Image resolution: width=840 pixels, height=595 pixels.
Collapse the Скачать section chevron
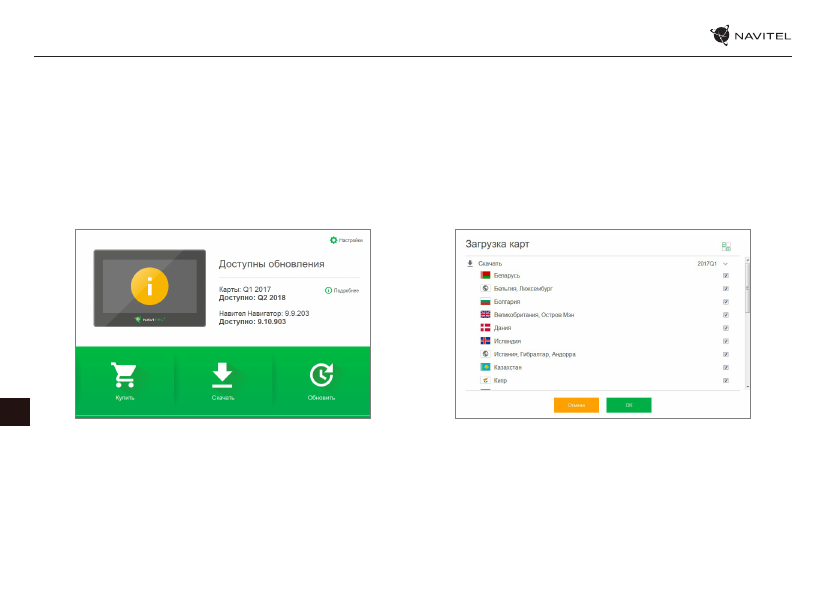tap(726, 263)
